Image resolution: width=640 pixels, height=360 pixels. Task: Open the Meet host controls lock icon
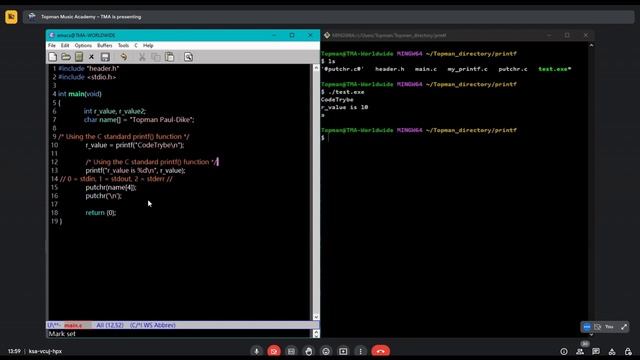[x=628, y=351]
